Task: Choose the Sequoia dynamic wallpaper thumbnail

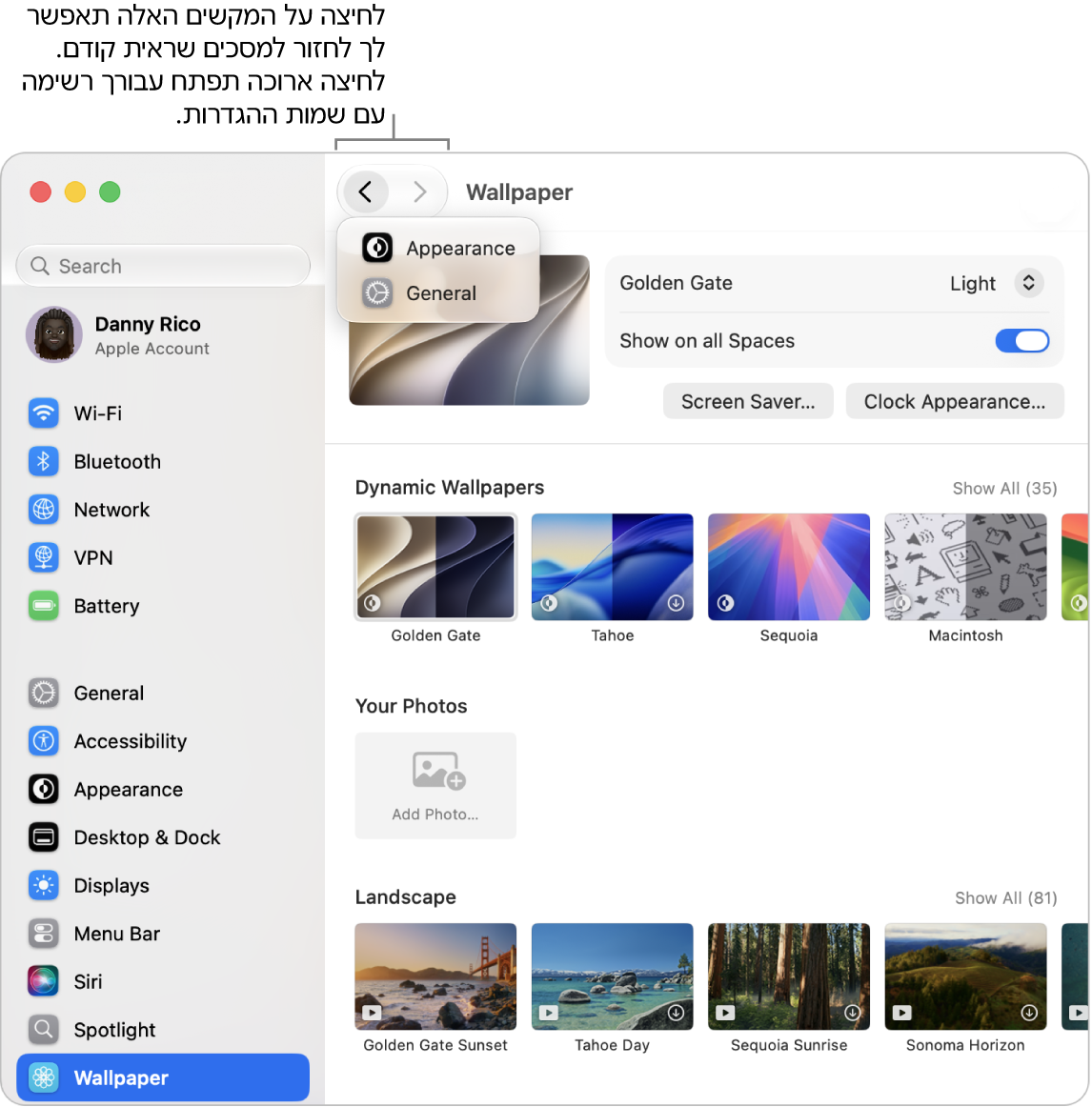Action: (788, 567)
